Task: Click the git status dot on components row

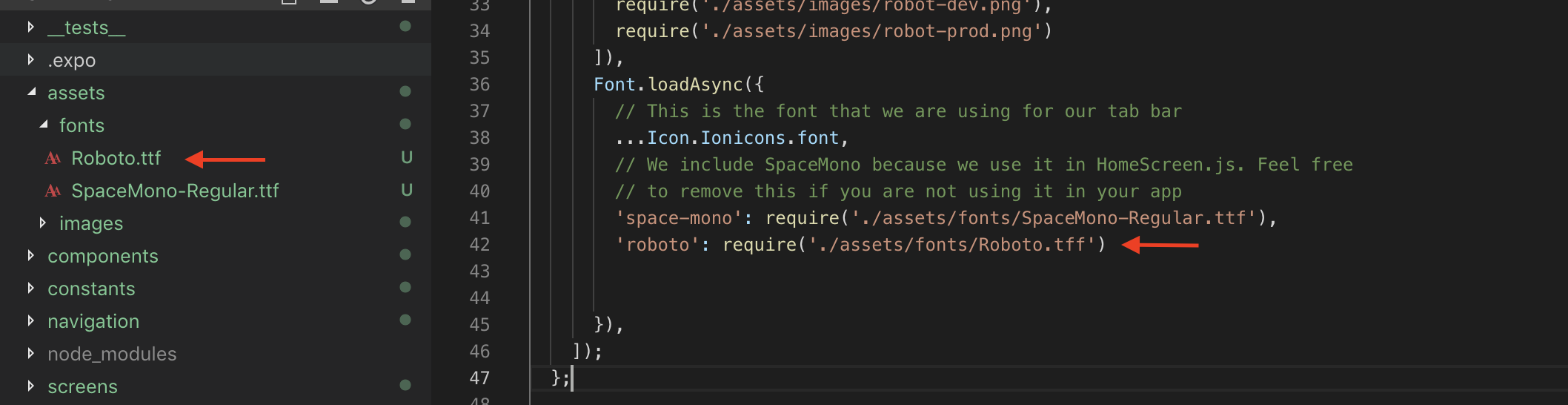Action: coord(405,254)
